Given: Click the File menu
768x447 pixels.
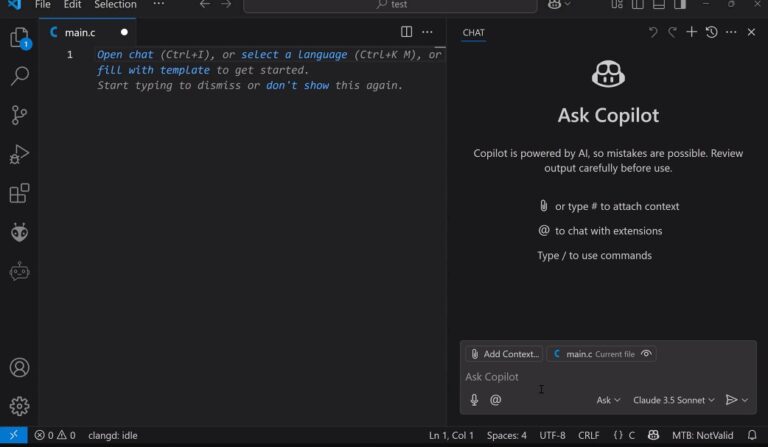Looking at the screenshot, I should point(43,4).
